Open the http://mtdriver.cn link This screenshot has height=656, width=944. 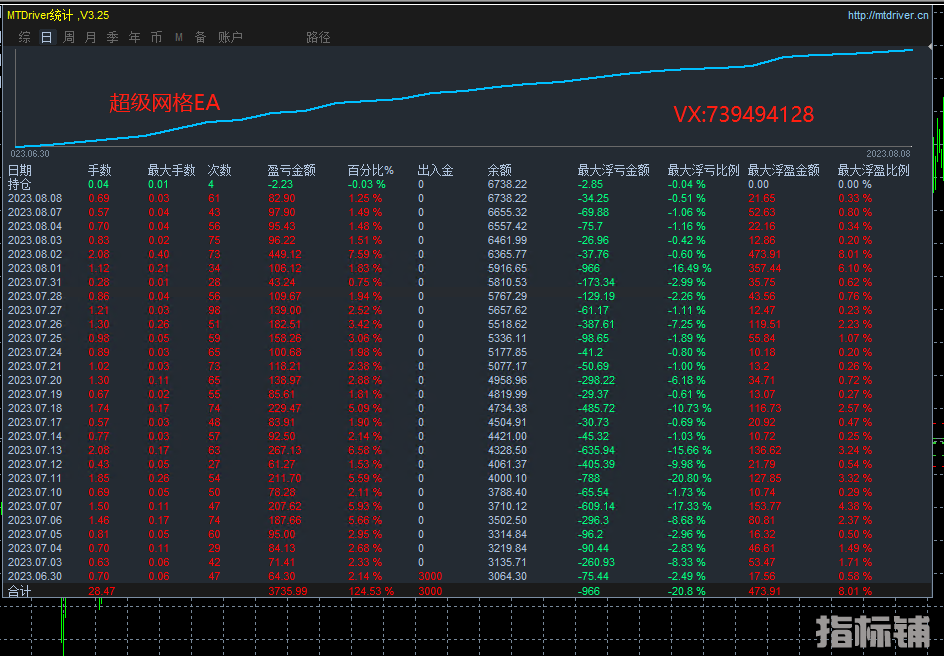point(887,15)
